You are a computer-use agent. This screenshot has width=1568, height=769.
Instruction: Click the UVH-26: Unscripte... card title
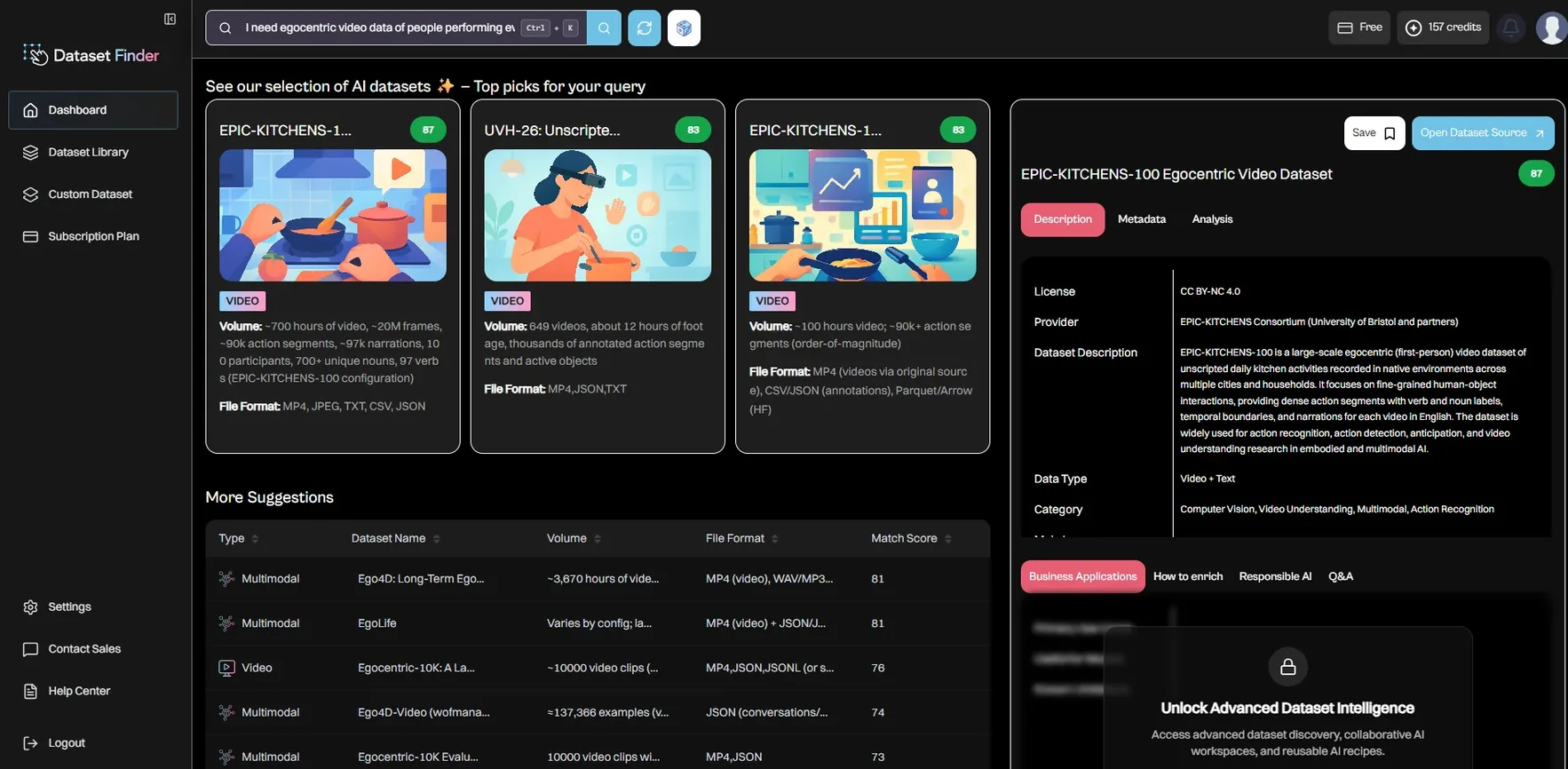(x=552, y=131)
